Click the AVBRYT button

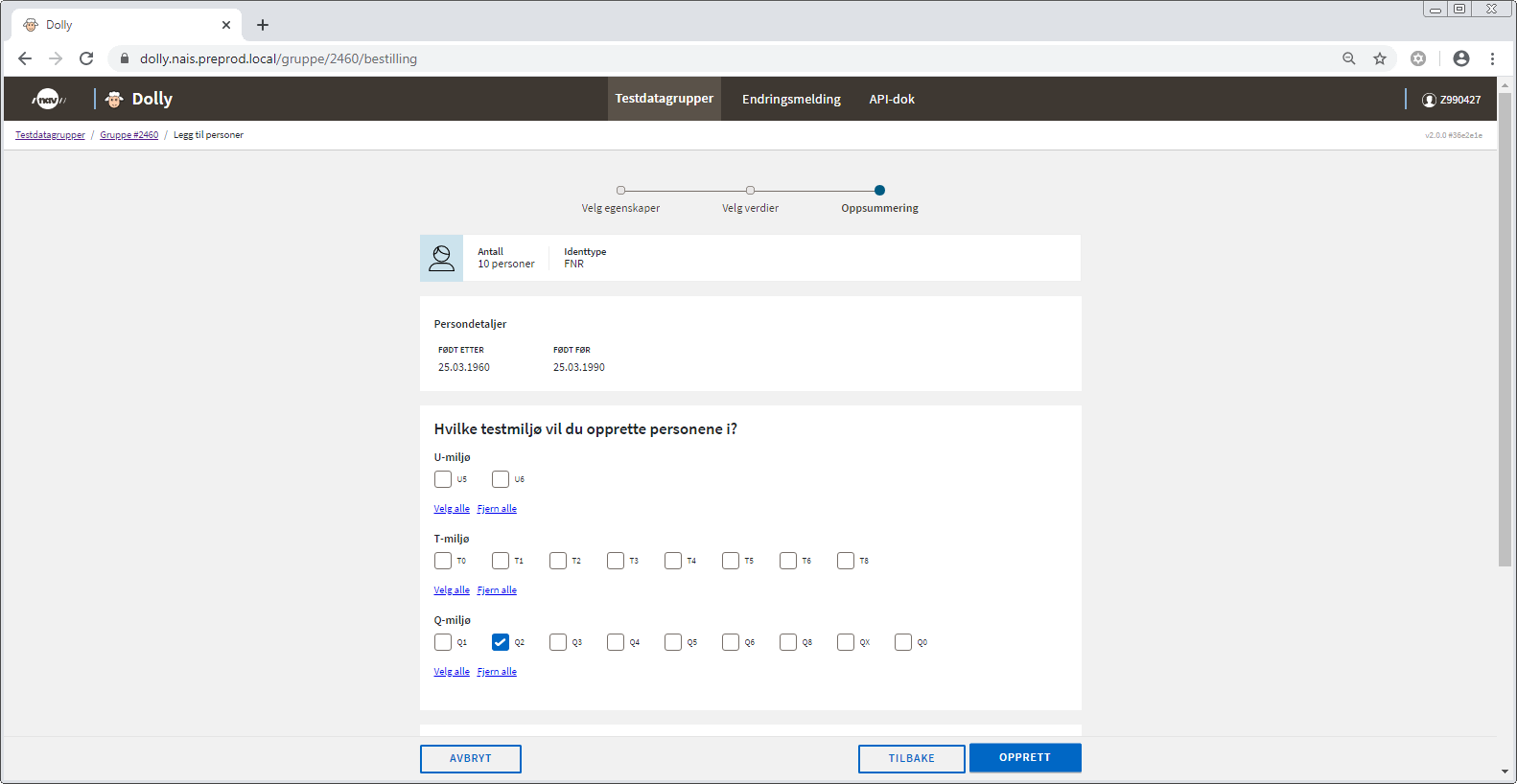pyautogui.click(x=471, y=758)
